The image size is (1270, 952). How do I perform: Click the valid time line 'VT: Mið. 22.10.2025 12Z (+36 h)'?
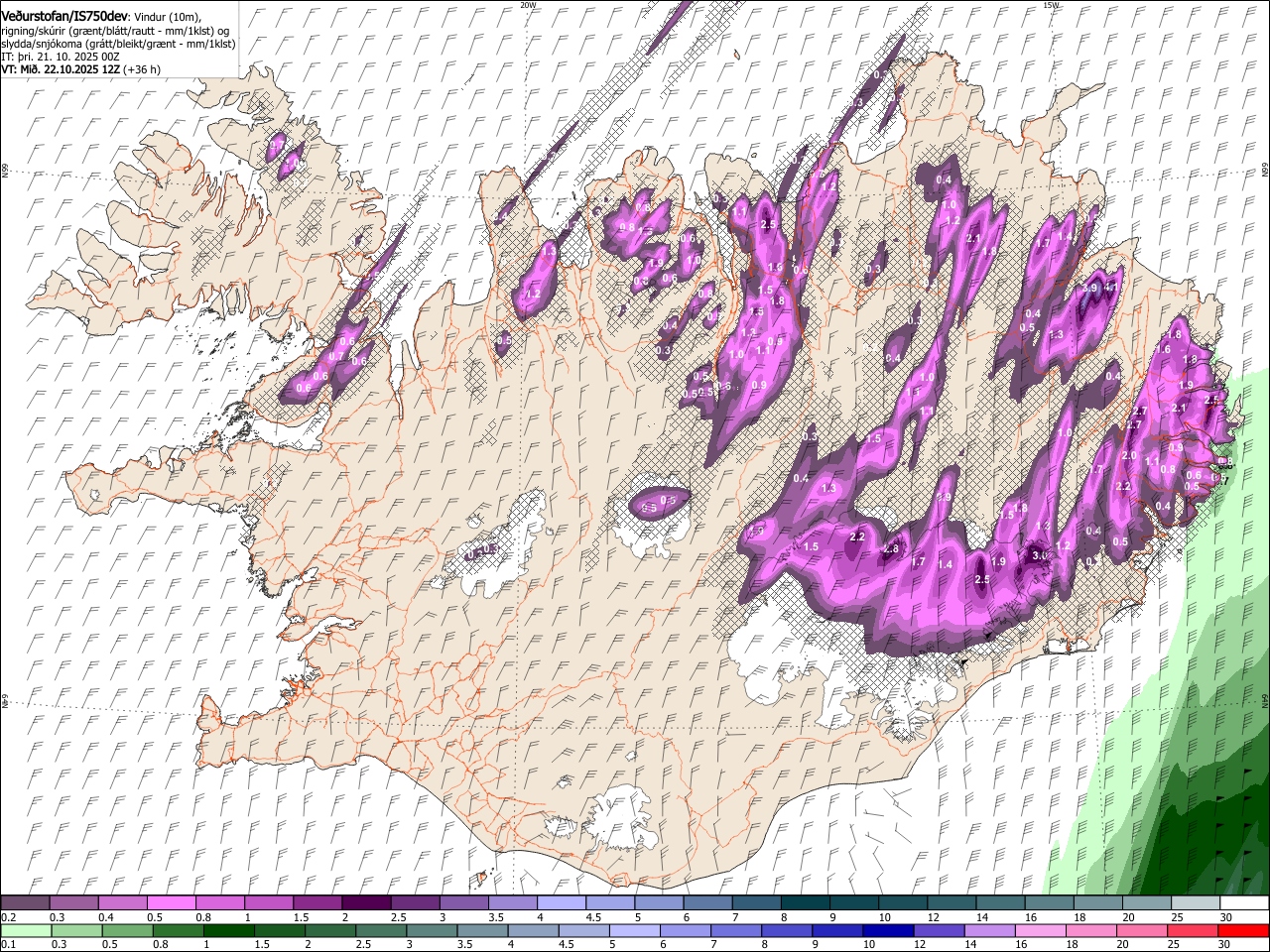tap(80, 69)
